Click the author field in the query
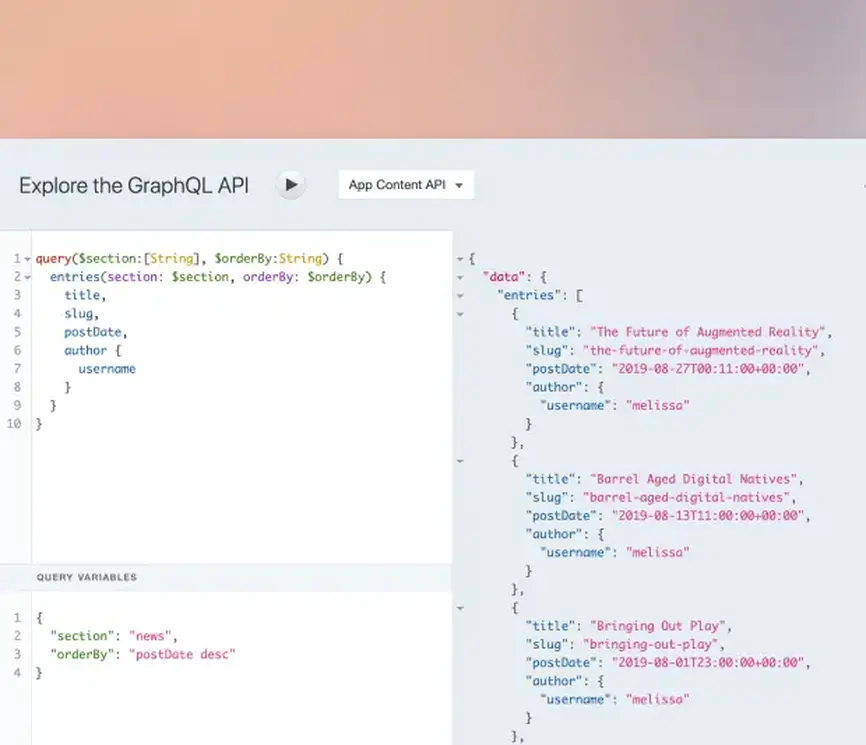This screenshot has height=745, width=866. click(86, 351)
